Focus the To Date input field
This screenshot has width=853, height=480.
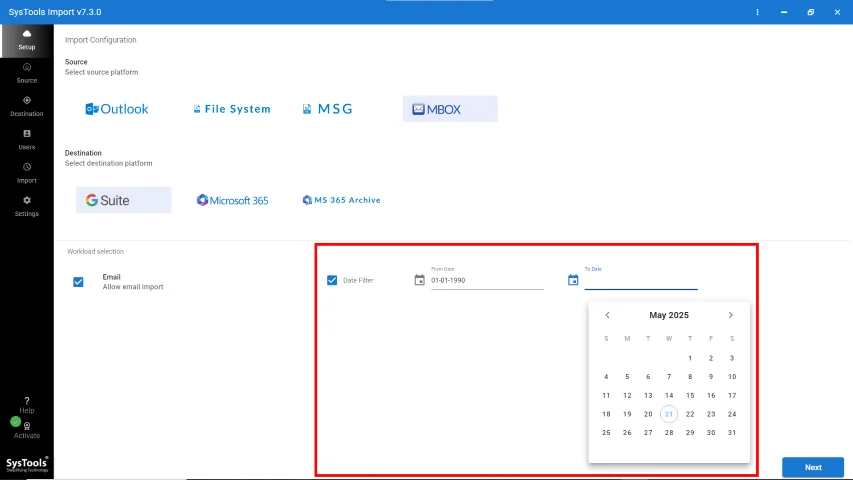click(641, 280)
